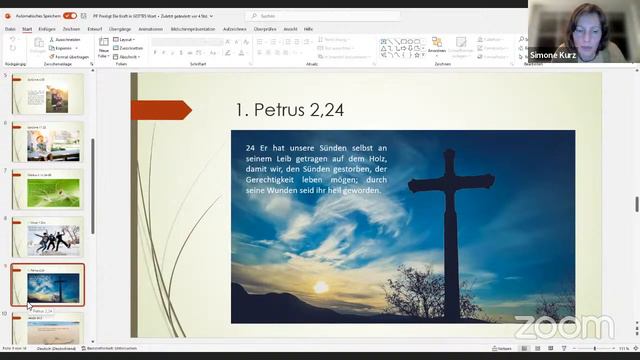Open the Hilfe ribbon tab

(x=308, y=29)
